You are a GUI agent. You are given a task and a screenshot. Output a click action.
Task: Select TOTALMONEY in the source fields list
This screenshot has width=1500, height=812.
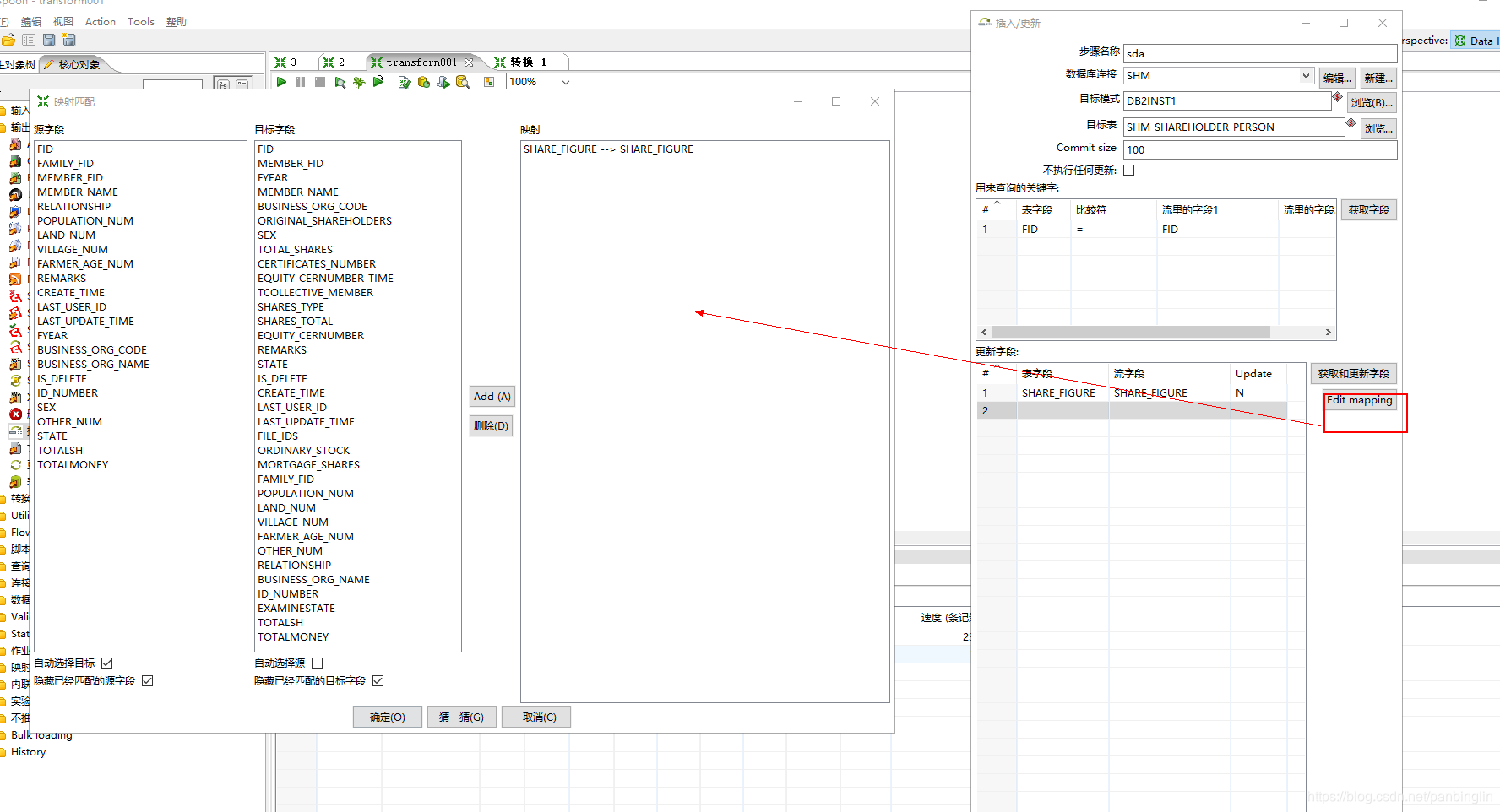pos(73,465)
